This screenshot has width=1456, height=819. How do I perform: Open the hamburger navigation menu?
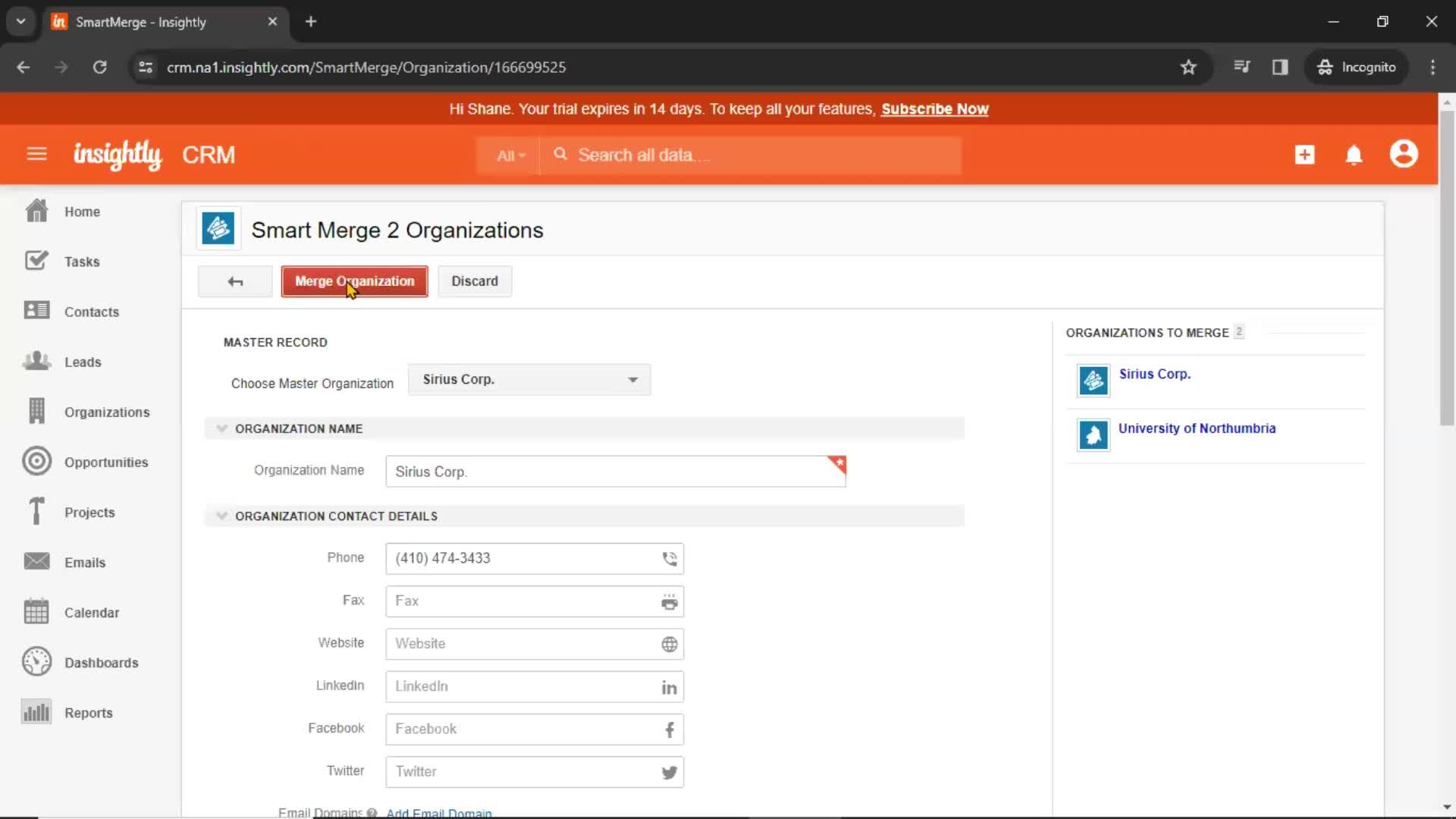[36, 155]
